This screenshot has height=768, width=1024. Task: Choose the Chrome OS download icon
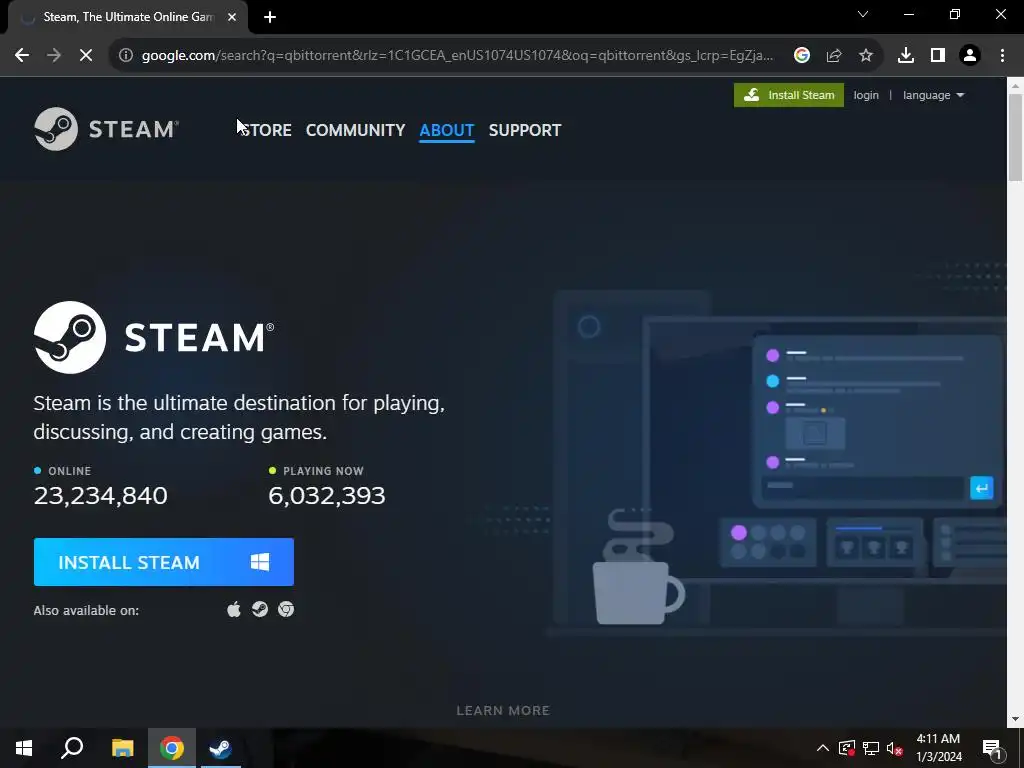286,609
